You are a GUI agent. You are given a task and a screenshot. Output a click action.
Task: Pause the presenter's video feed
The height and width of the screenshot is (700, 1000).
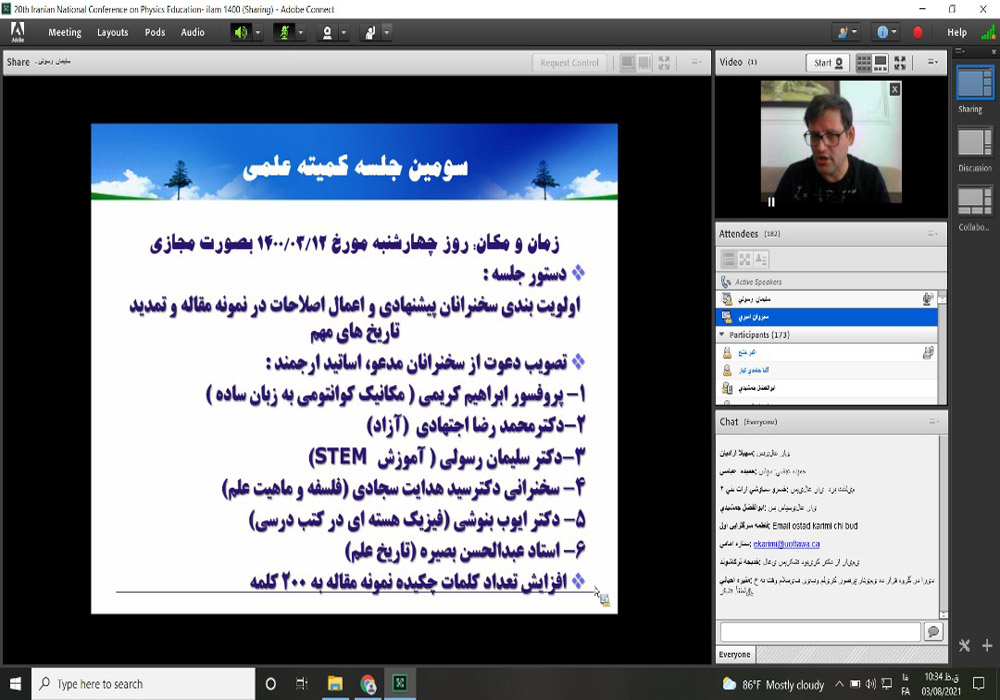(x=771, y=202)
